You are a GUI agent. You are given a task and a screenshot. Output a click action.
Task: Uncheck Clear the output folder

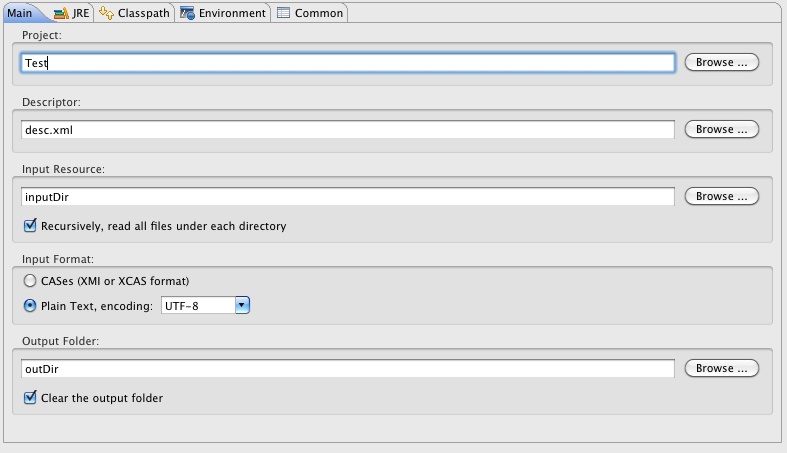tap(30, 398)
